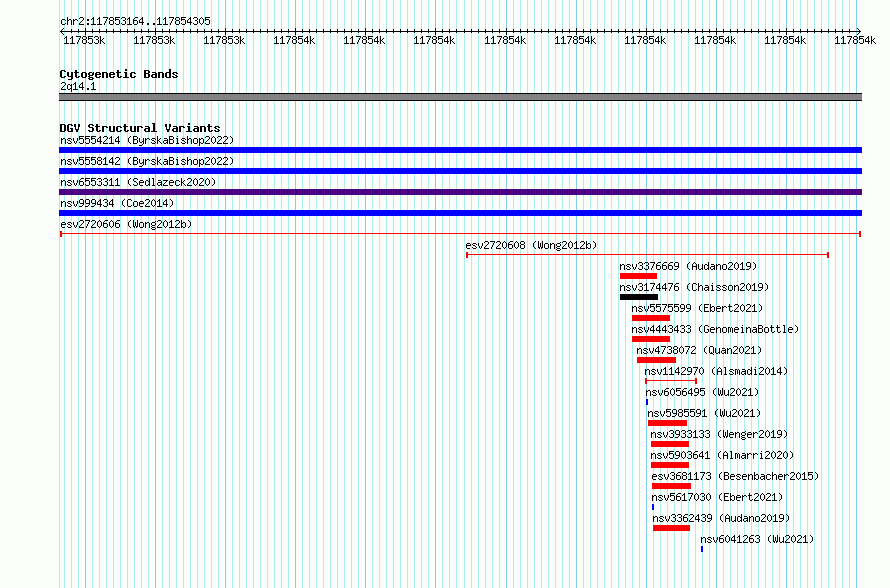
Task: Click the black bar under nsv3174476
Action: pos(639,297)
